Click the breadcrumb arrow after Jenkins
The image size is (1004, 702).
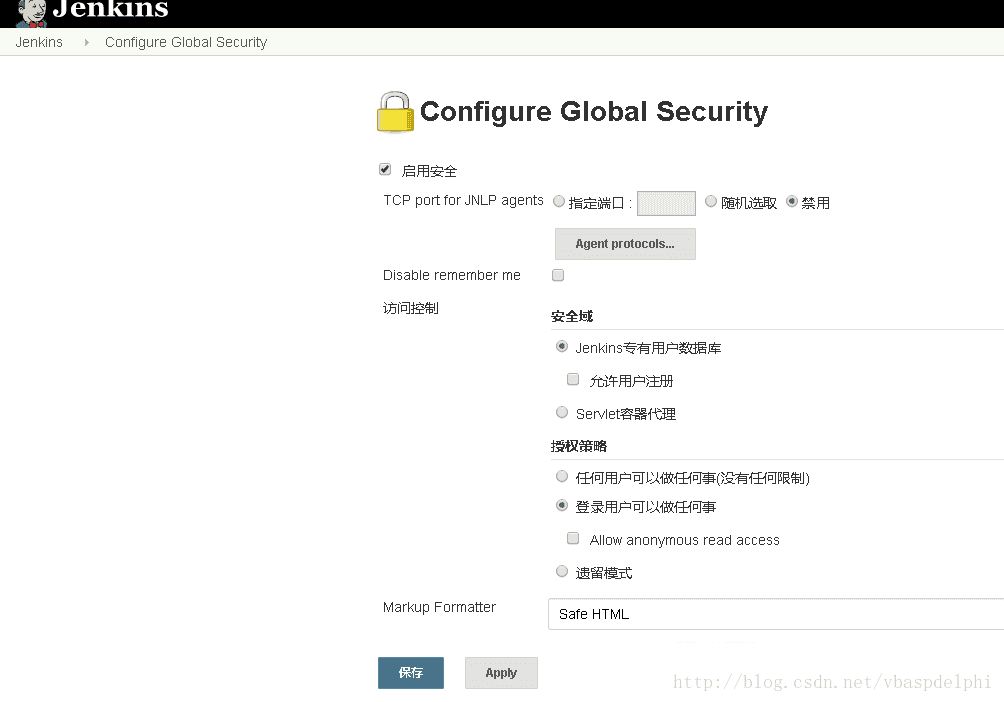[x=86, y=42]
